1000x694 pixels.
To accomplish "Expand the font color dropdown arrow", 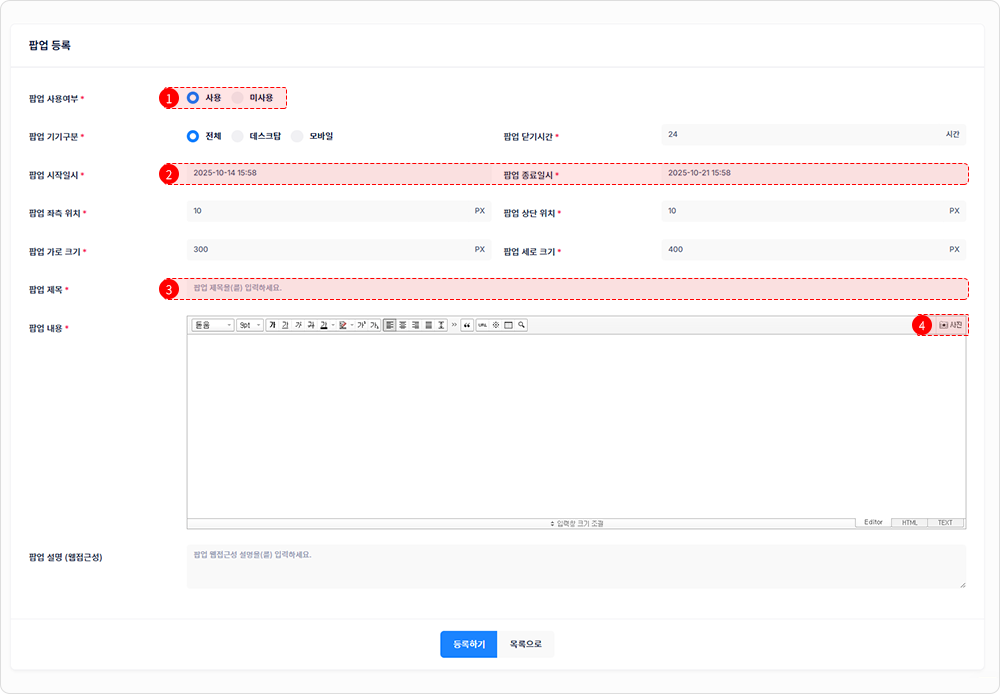I will click(333, 325).
